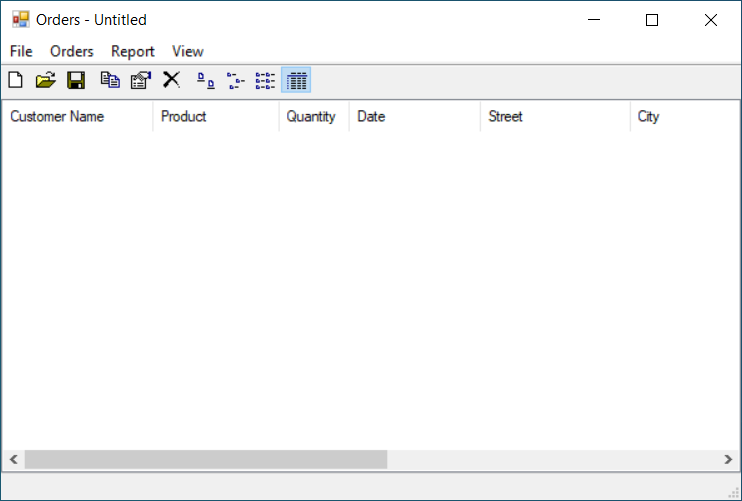This screenshot has height=501, width=742.
Task: Sort by Date column header
Action: [x=415, y=116]
